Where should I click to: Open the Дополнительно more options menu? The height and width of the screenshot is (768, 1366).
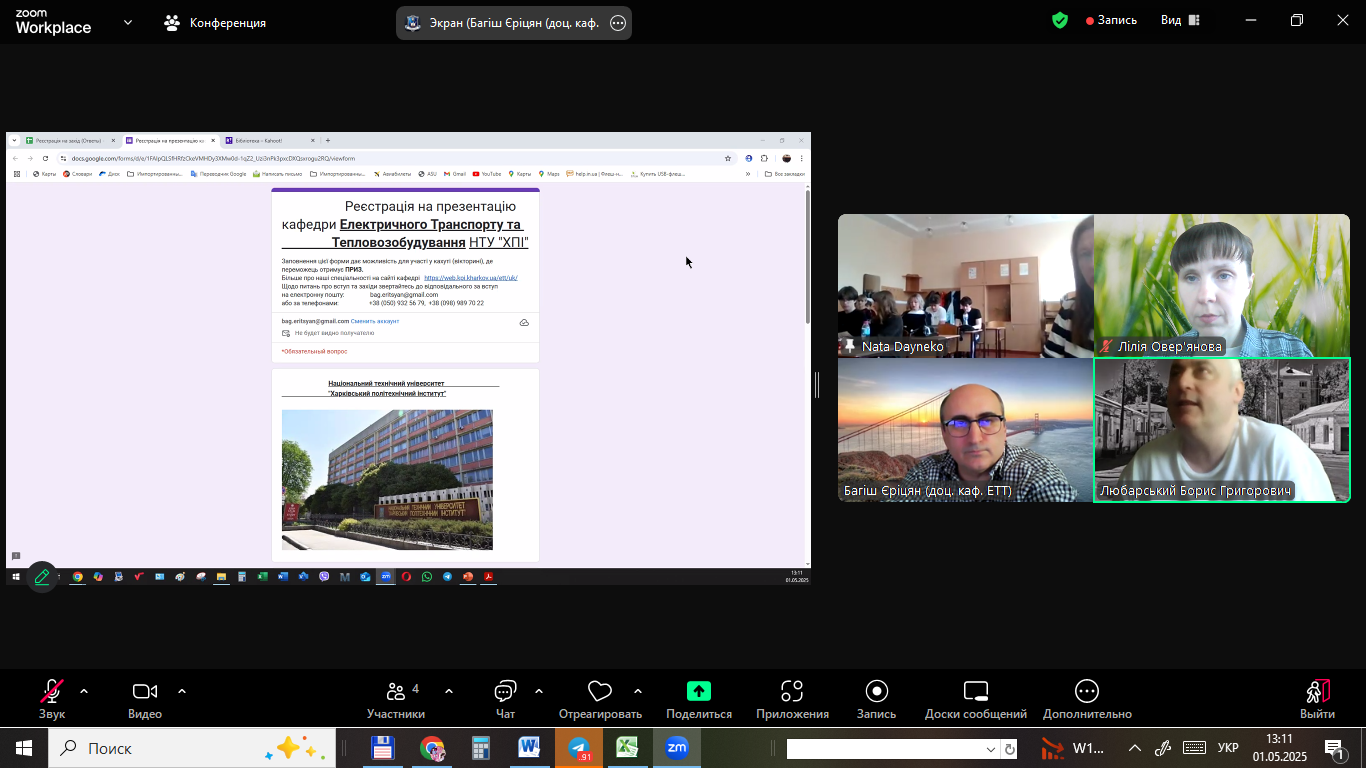pos(1087,692)
